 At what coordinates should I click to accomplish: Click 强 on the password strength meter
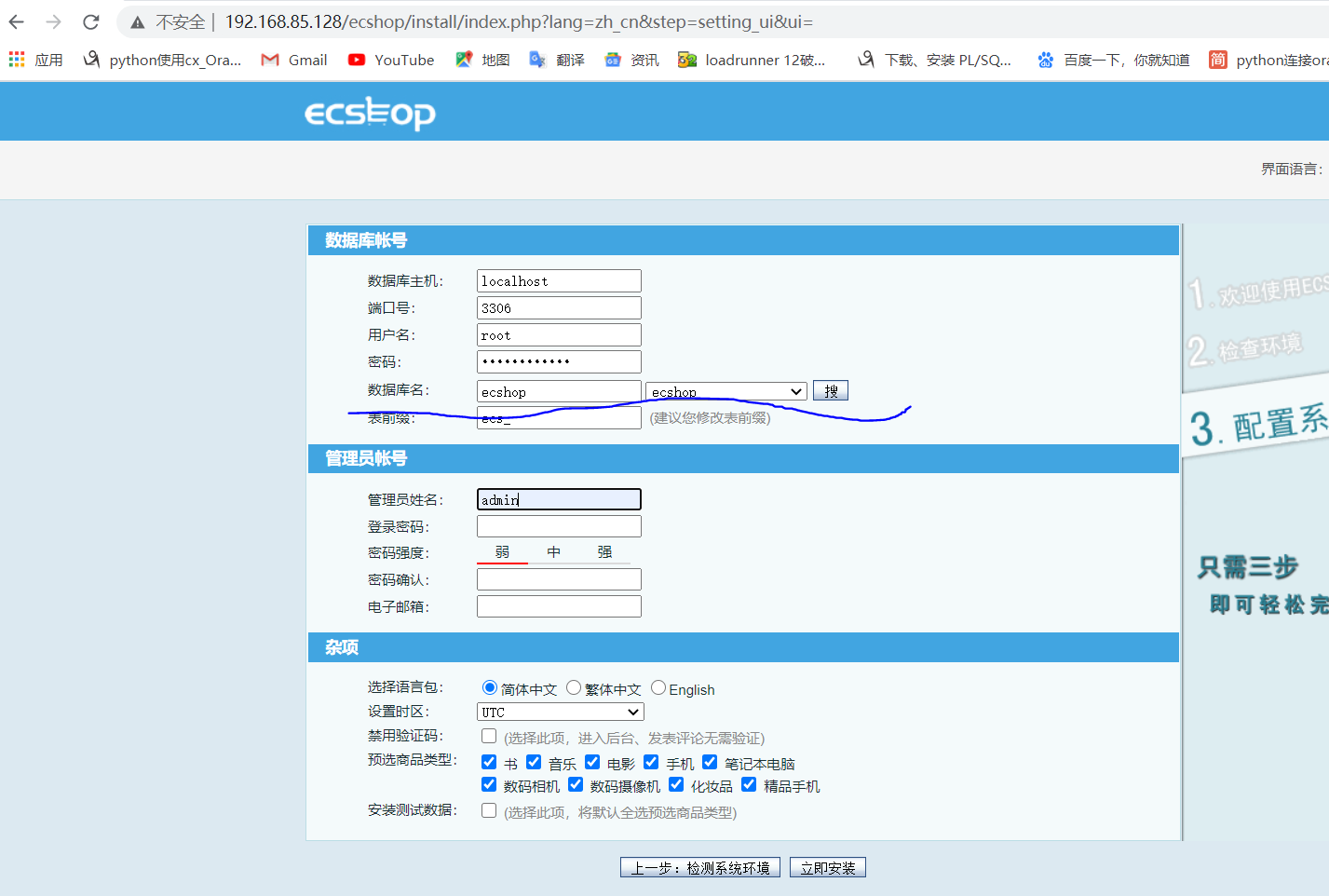click(x=603, y=551)
